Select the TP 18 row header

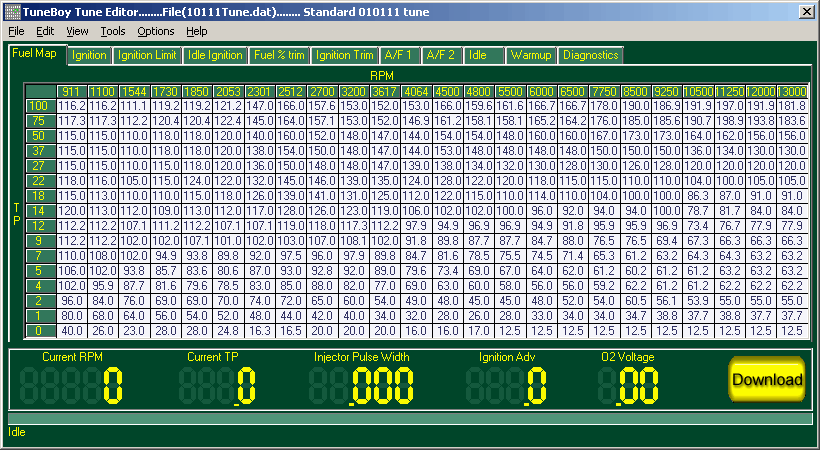[x=40, y=196]
